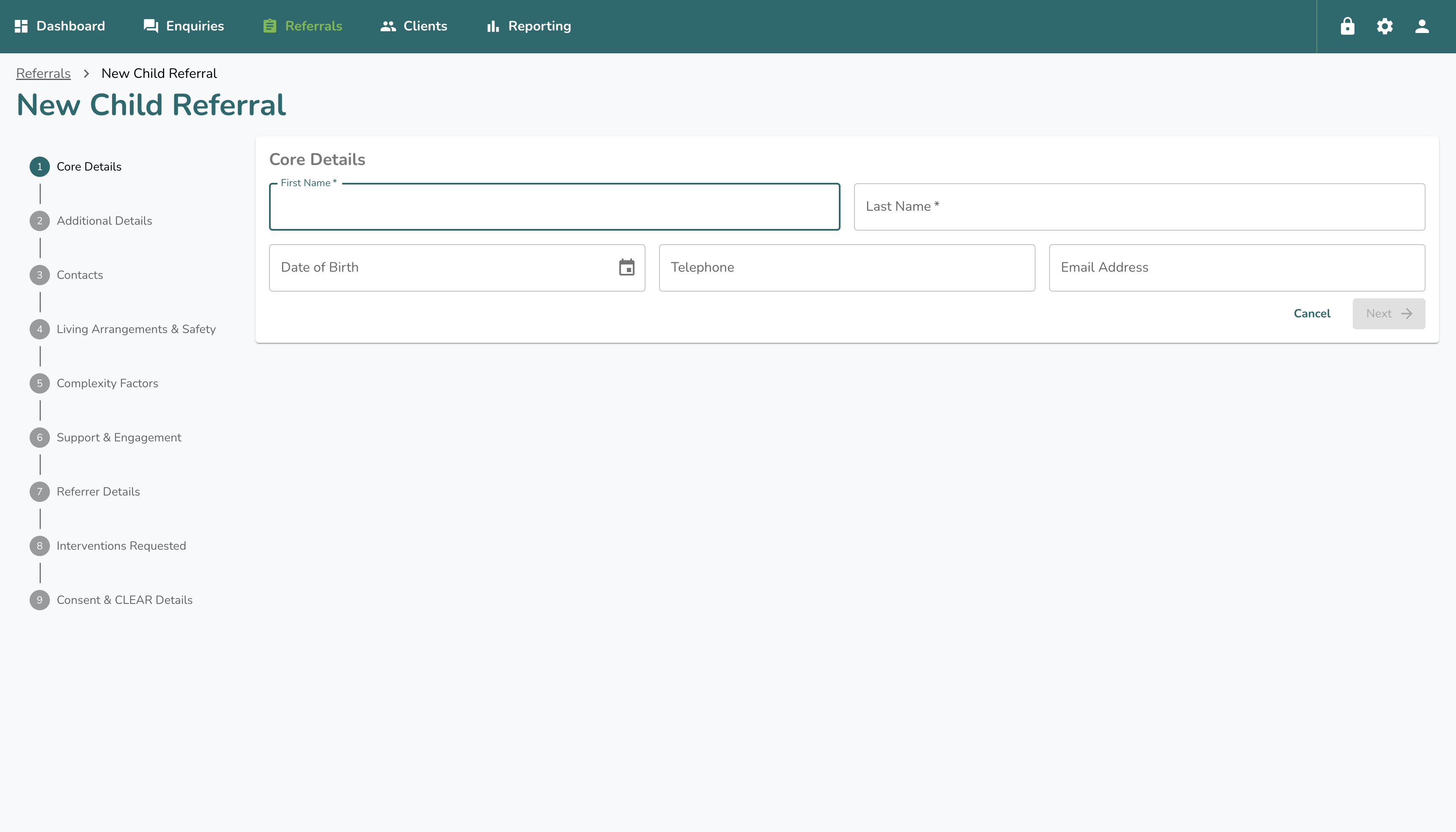The image size is (1456, 832).
Task: Click the Cancel button
Action: [1311, 314]
